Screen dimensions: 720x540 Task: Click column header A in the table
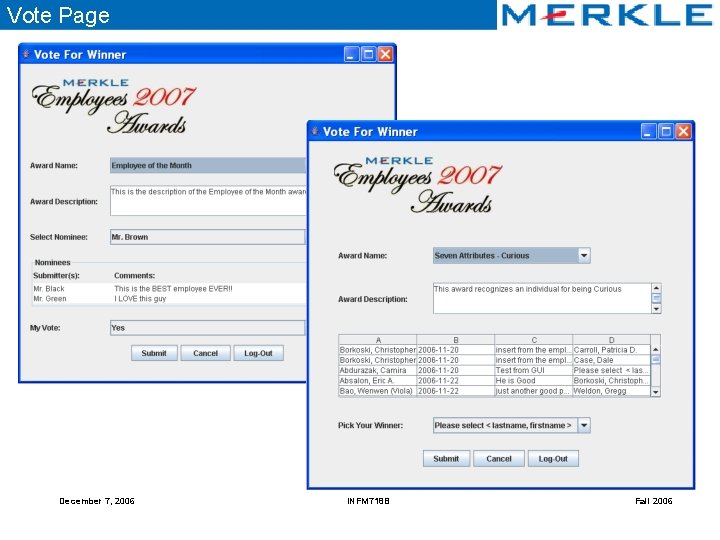coord(378,340)
